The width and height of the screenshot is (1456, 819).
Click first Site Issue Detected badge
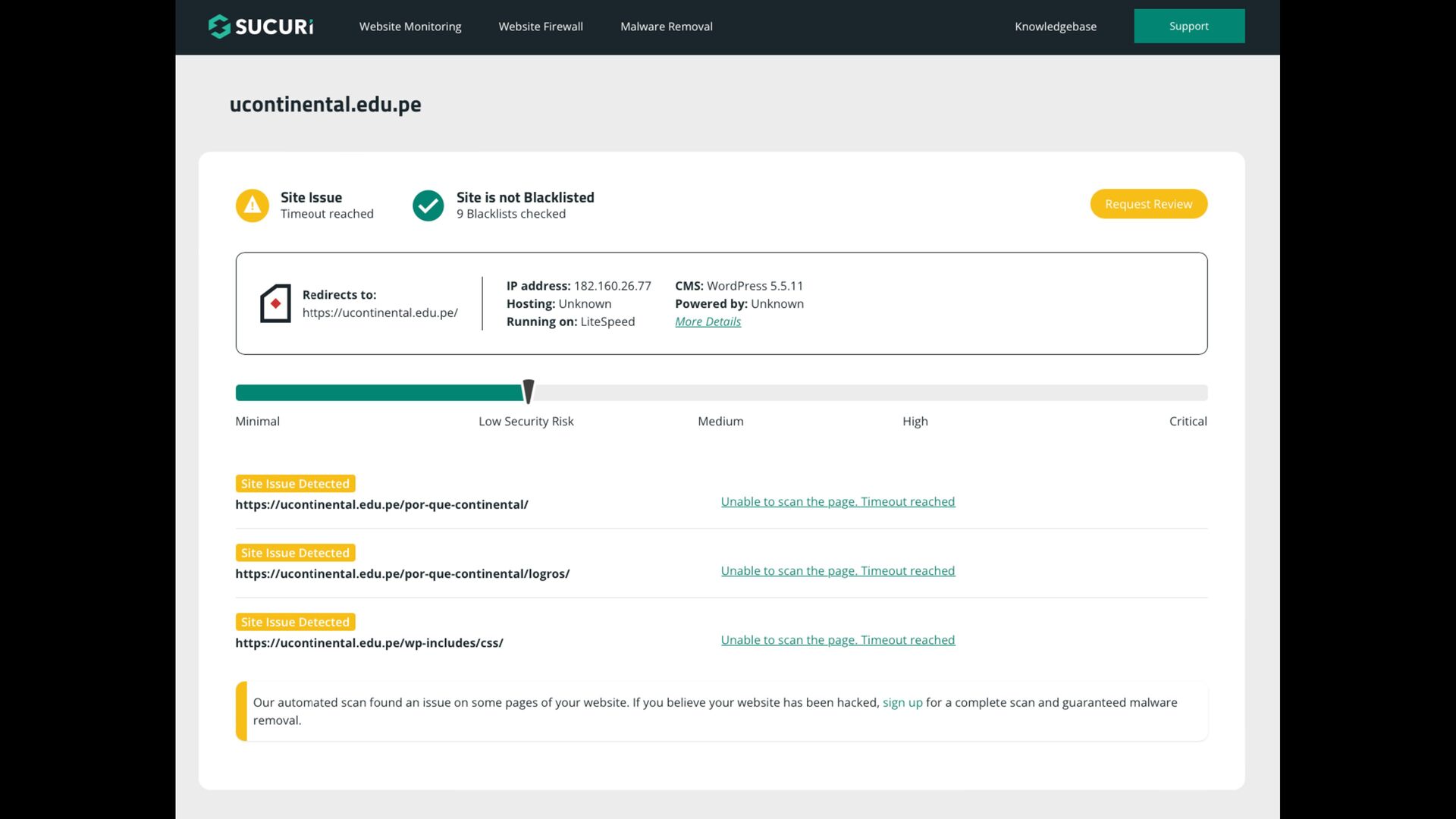coord(295,483)
